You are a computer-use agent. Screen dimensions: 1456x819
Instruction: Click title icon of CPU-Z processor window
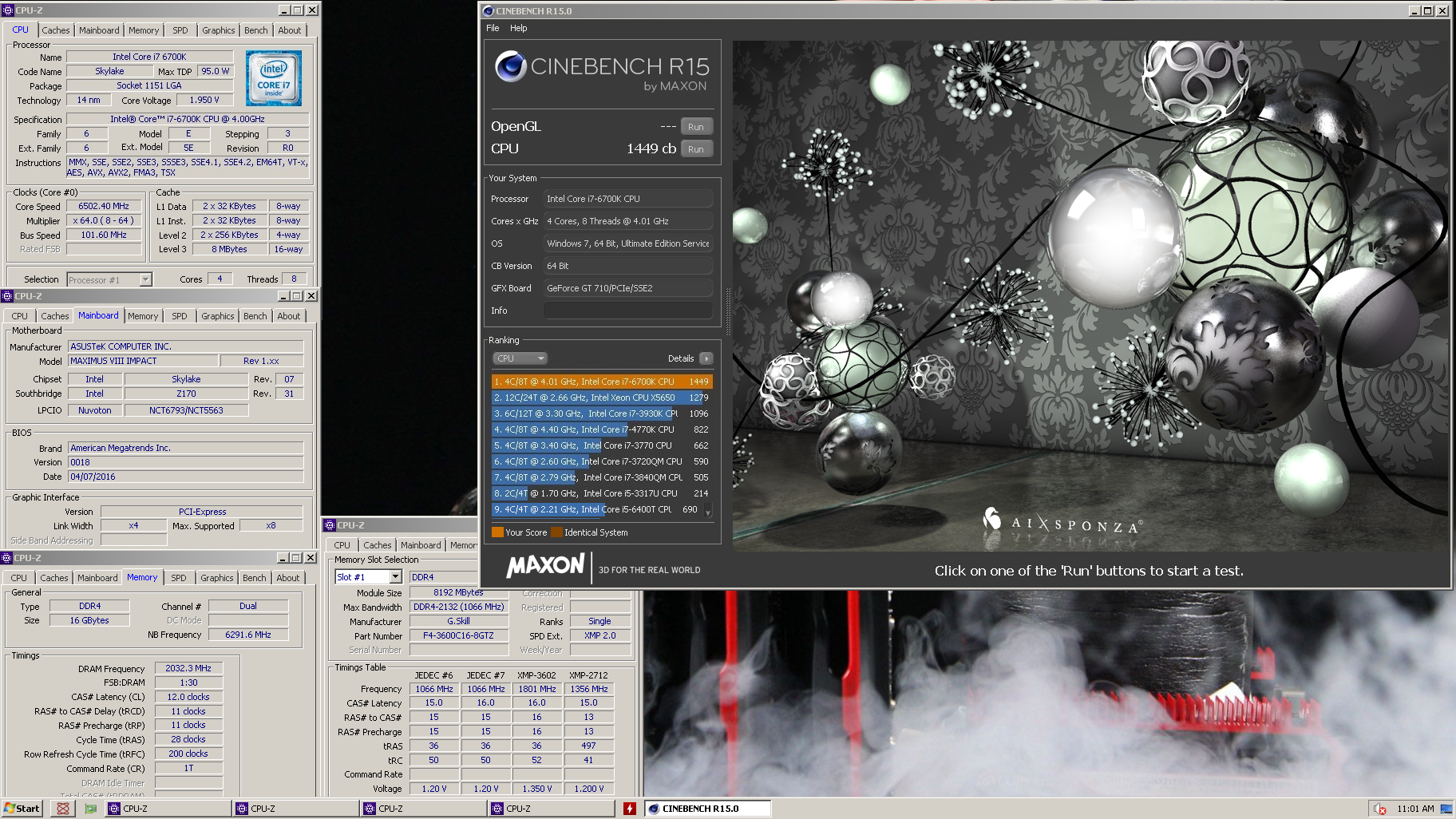tap(8, 10)
